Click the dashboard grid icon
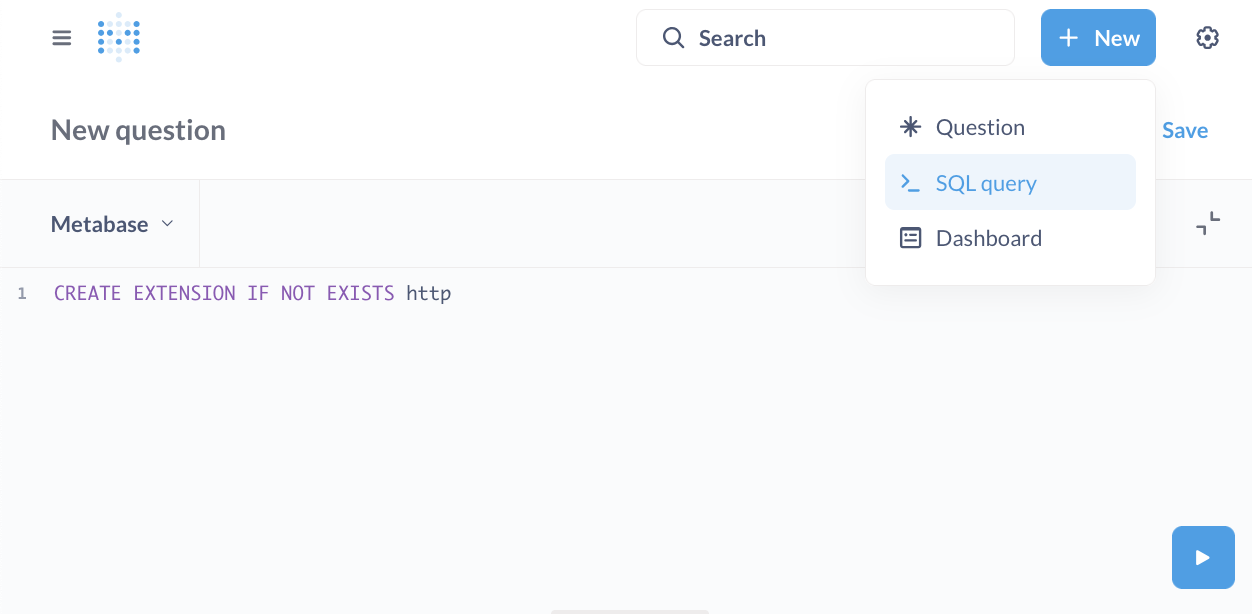 coord(910,238)
